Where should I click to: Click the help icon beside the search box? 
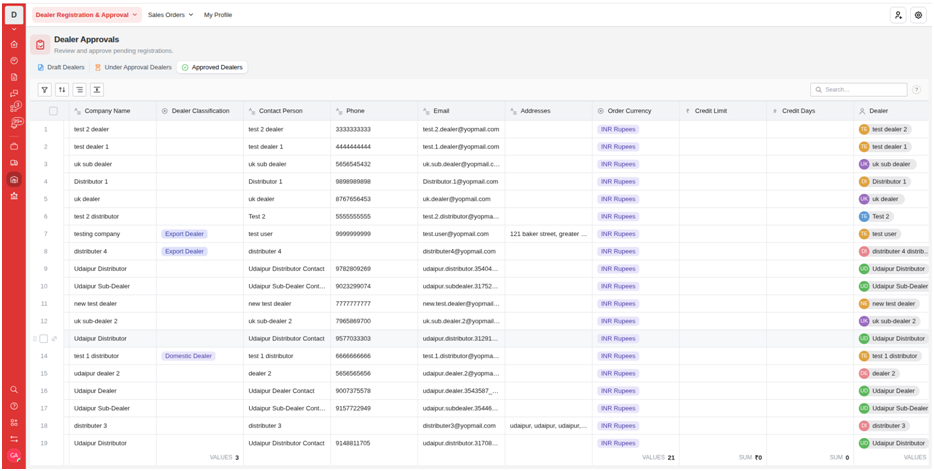(x=916, y=90)
